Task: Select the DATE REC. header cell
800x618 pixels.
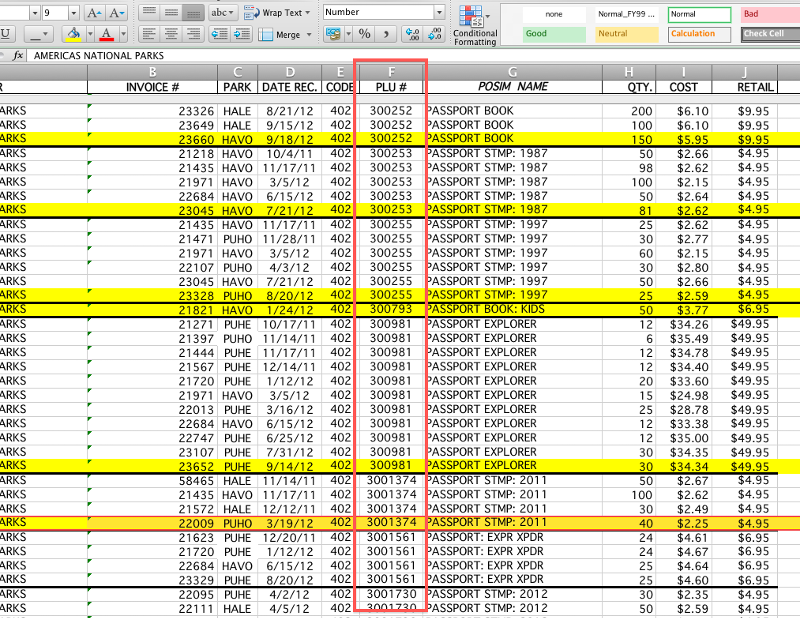Action: click(289, 87)
